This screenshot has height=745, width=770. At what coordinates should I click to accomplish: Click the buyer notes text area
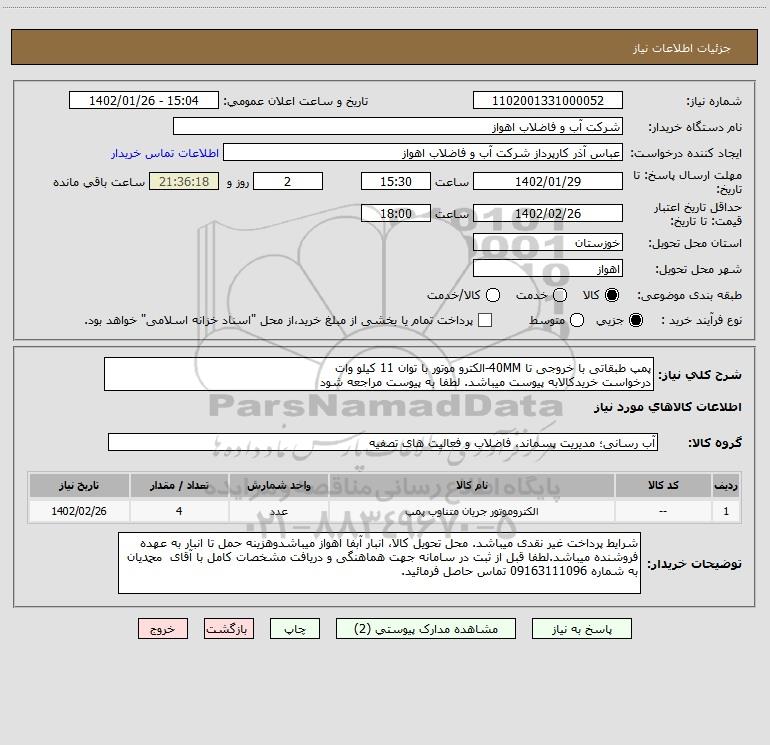click(379, 563)
